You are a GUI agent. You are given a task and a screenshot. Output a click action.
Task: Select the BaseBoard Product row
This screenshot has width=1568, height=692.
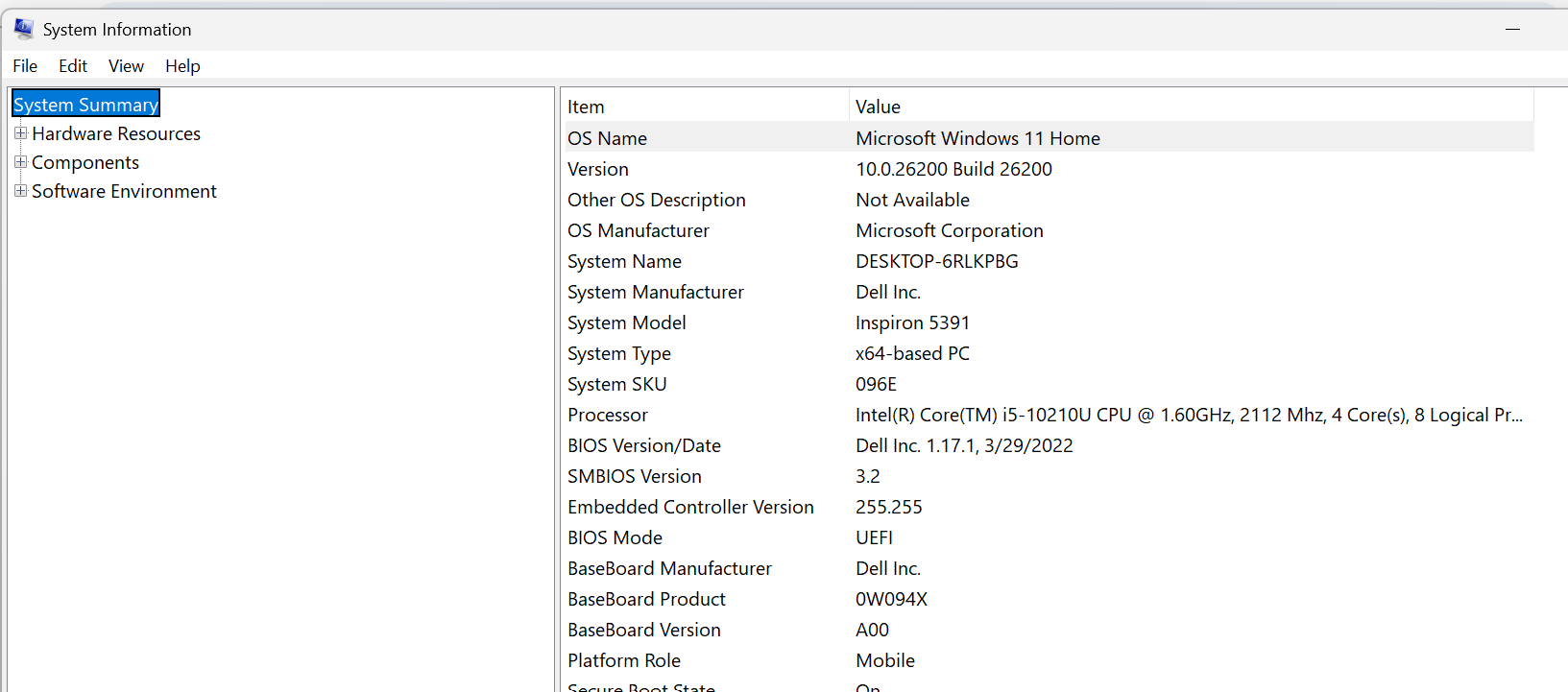[x=1048, y=599]
